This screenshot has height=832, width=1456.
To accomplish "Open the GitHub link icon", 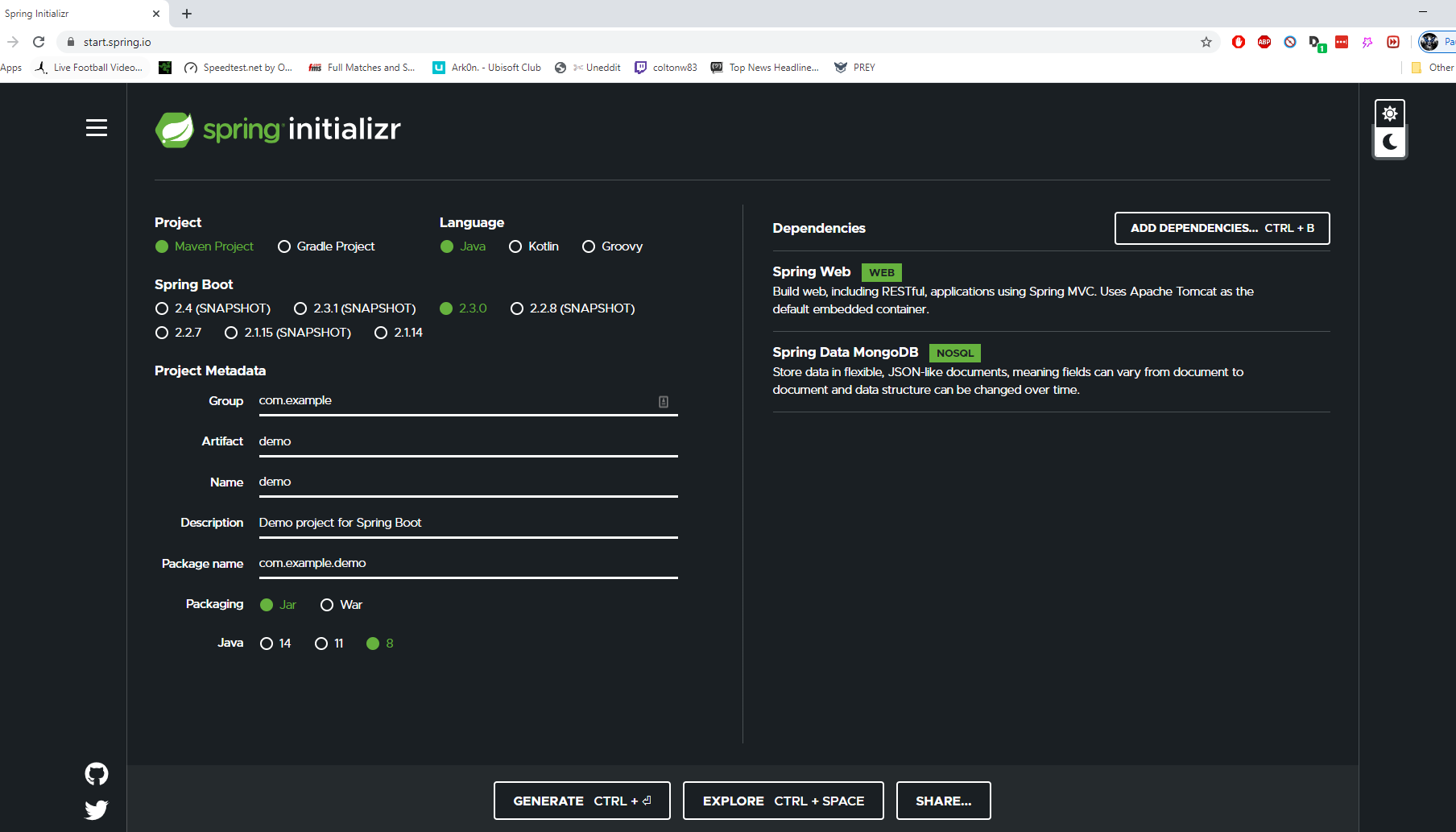I will pos(97,774).
